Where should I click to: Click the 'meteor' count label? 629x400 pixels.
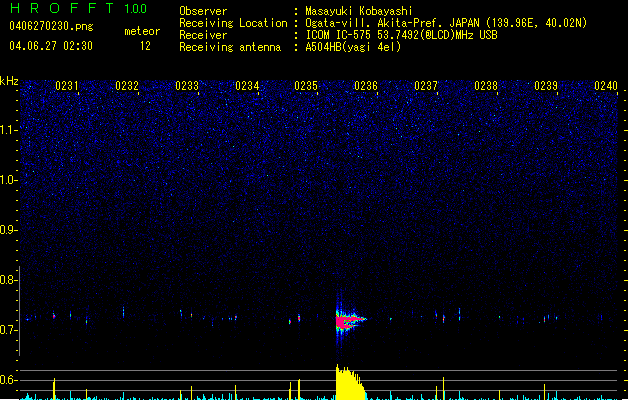pyautogui.click(x=142, y=31)
